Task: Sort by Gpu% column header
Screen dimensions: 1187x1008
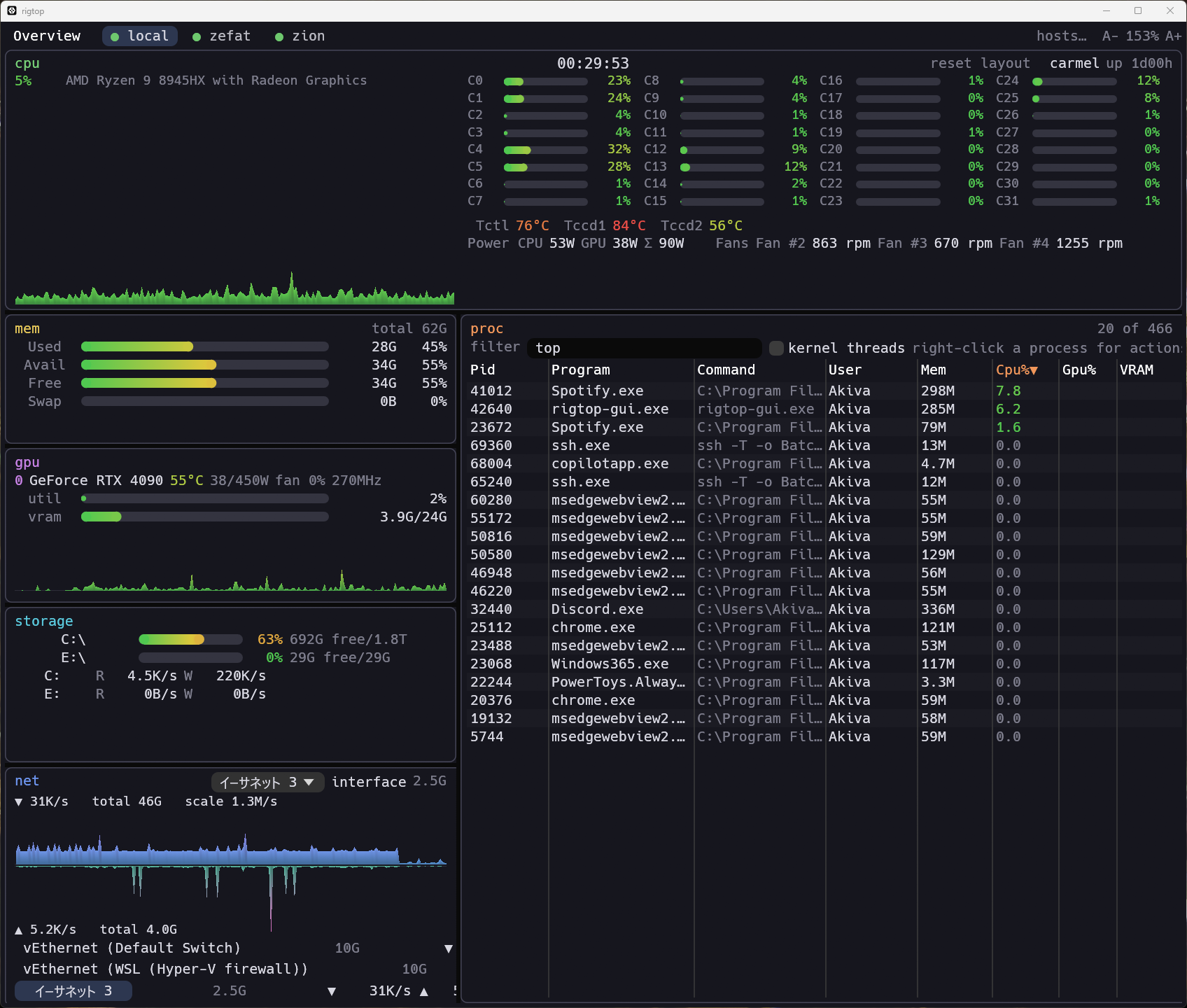Action: click(1079, 370)
